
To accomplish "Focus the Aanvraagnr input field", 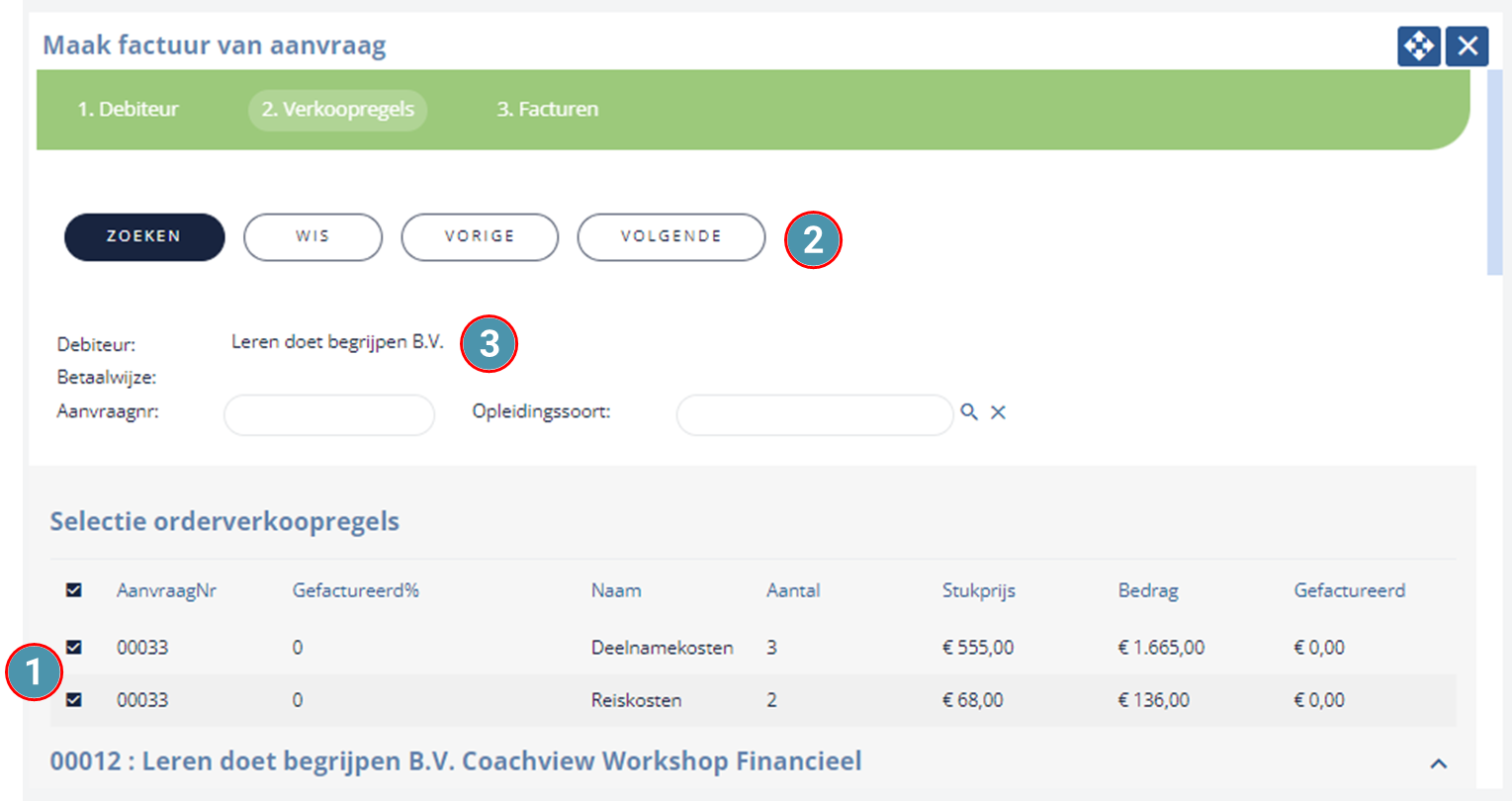I will (x=329, y=415).
